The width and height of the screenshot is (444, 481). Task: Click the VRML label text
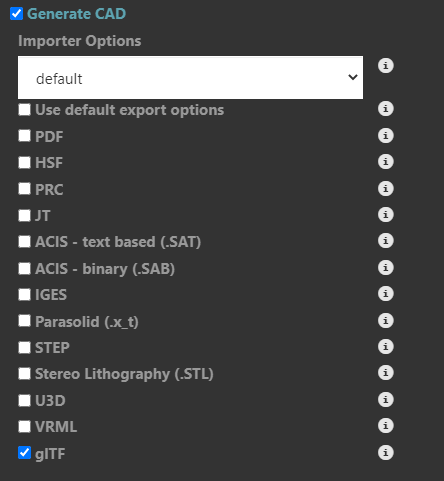click(56, 427)
